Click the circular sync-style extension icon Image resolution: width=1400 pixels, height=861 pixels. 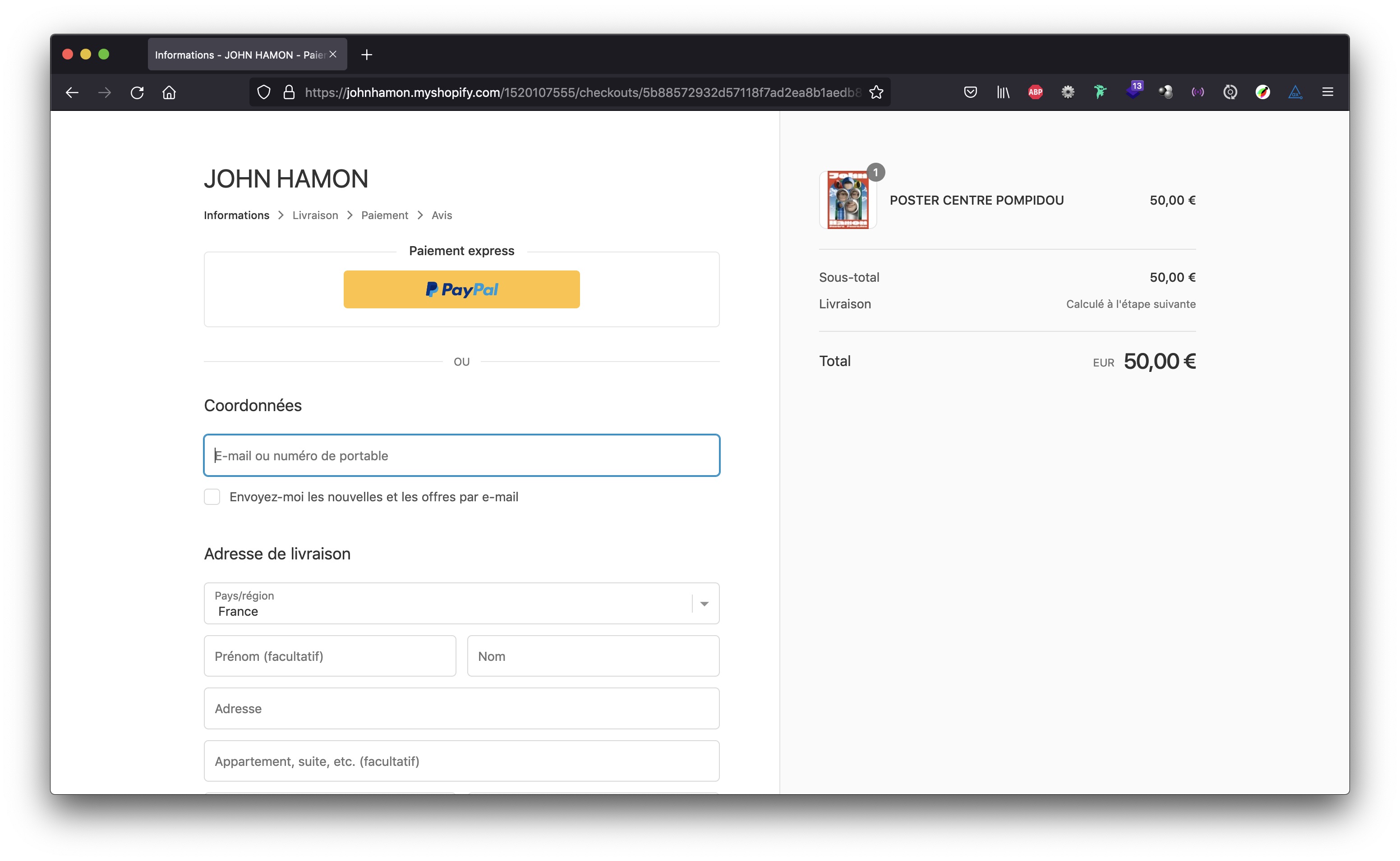tap(1230, 92)
